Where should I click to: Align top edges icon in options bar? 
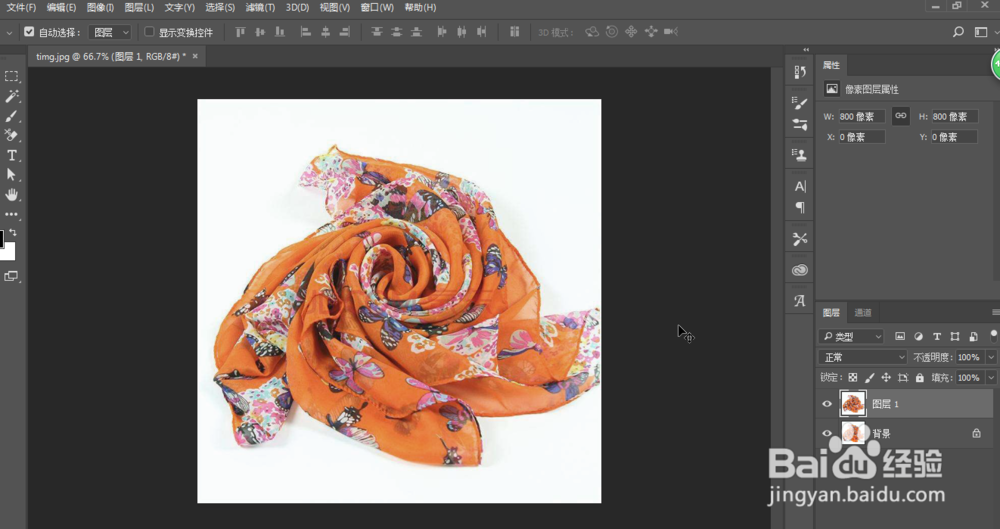click(240, 32)
